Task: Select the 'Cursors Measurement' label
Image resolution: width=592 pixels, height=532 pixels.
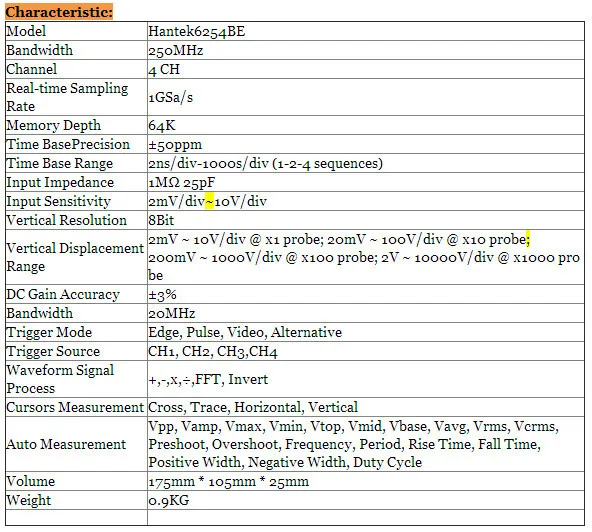Action: (x=75, y=407)
